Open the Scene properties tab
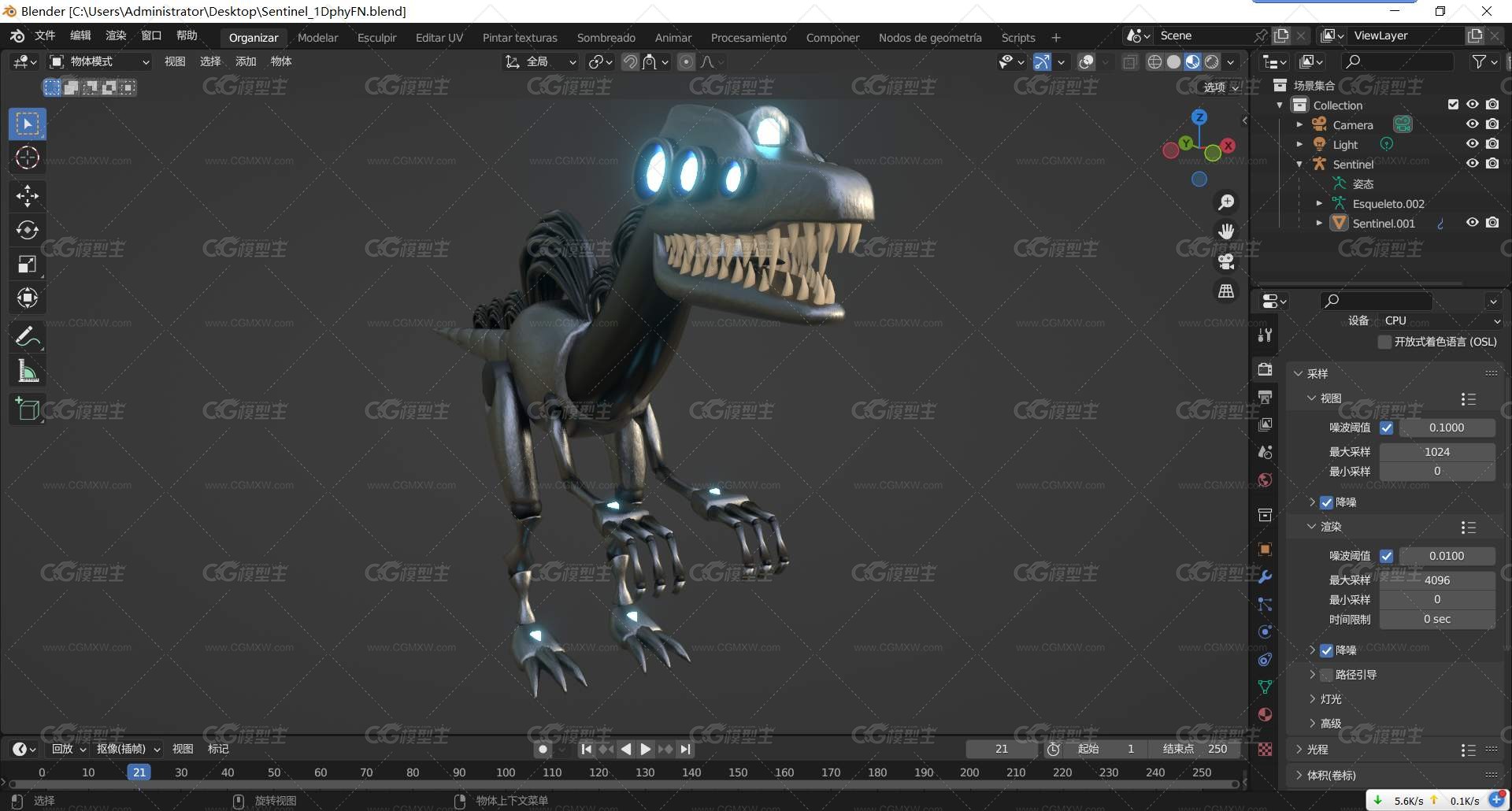The image size is (1512, 811). click(x=1265, y=452)
